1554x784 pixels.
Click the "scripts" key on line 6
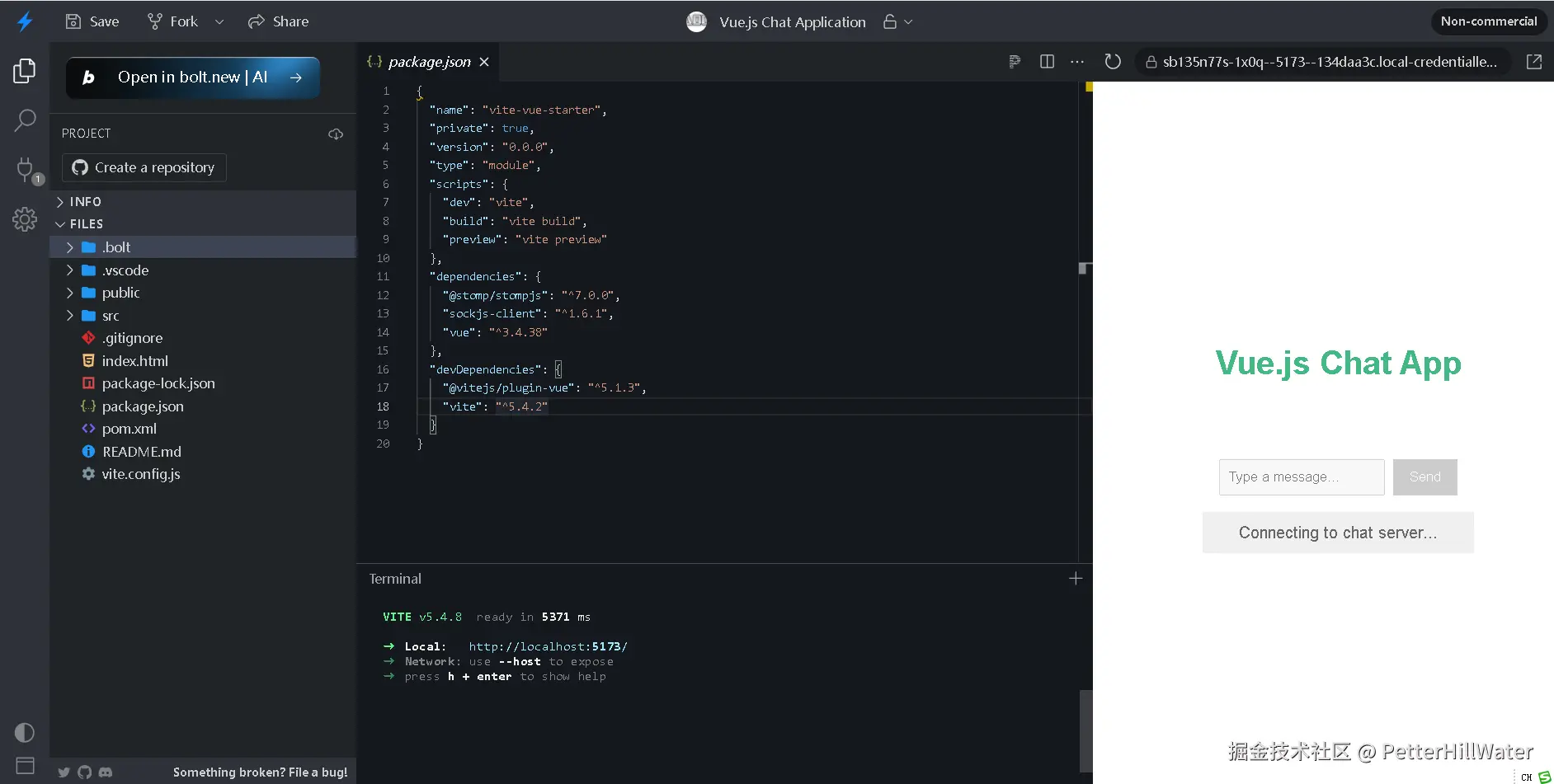pos(459,184)
